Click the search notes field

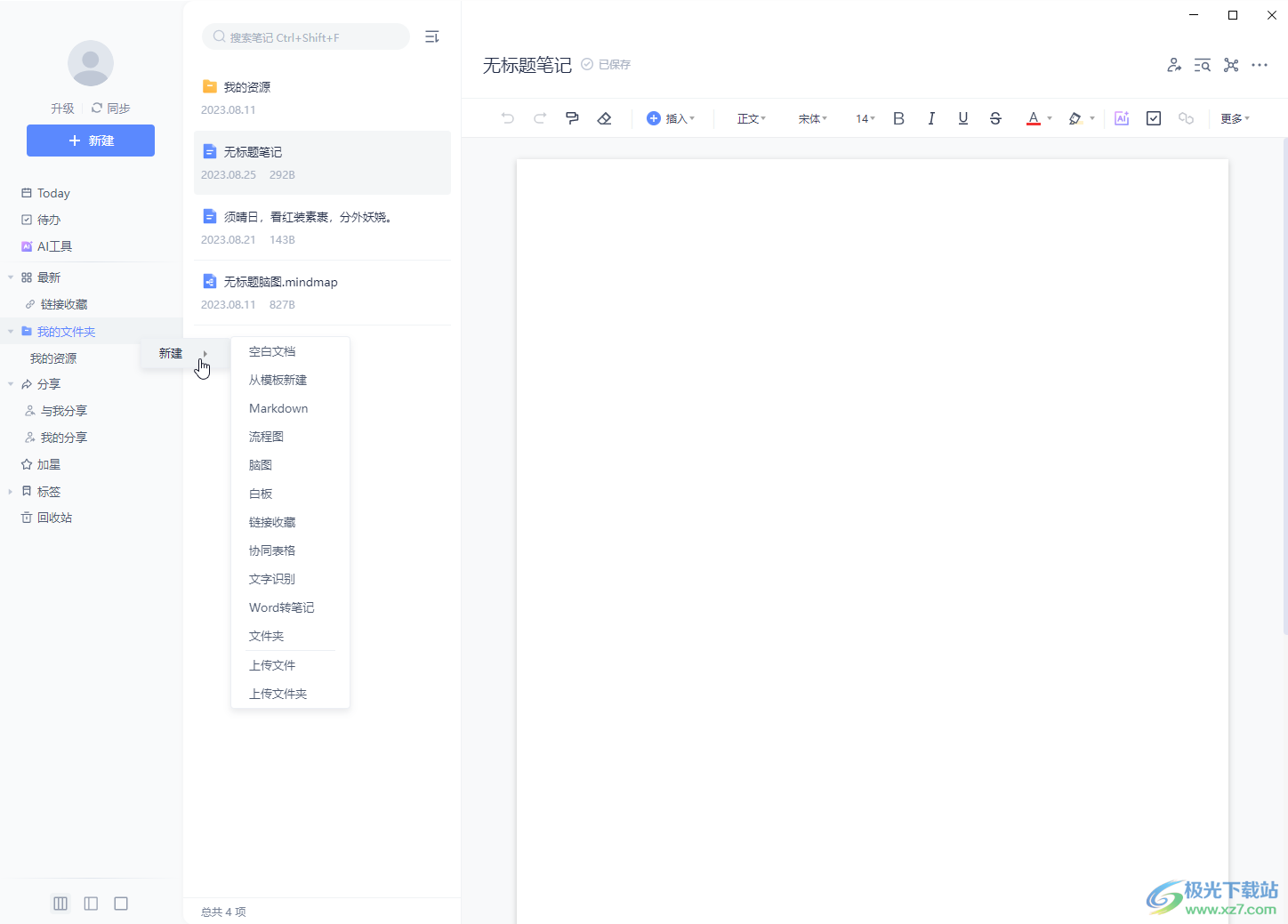pos(306,36)
